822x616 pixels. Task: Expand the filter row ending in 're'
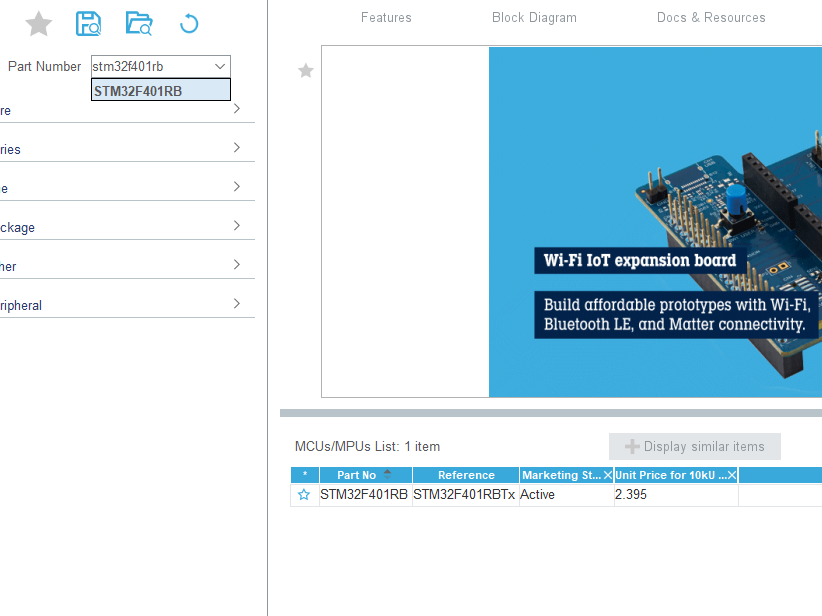(127, 110)
